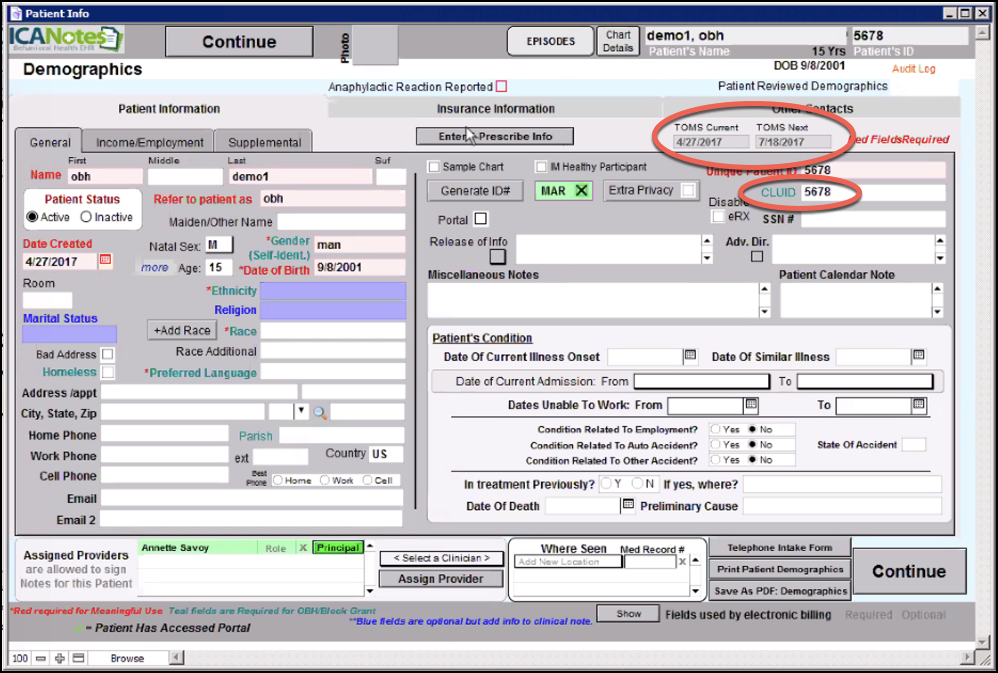Screen dimensions: 998x673
Task: Click into the Email input field
Action: (251, 498)
